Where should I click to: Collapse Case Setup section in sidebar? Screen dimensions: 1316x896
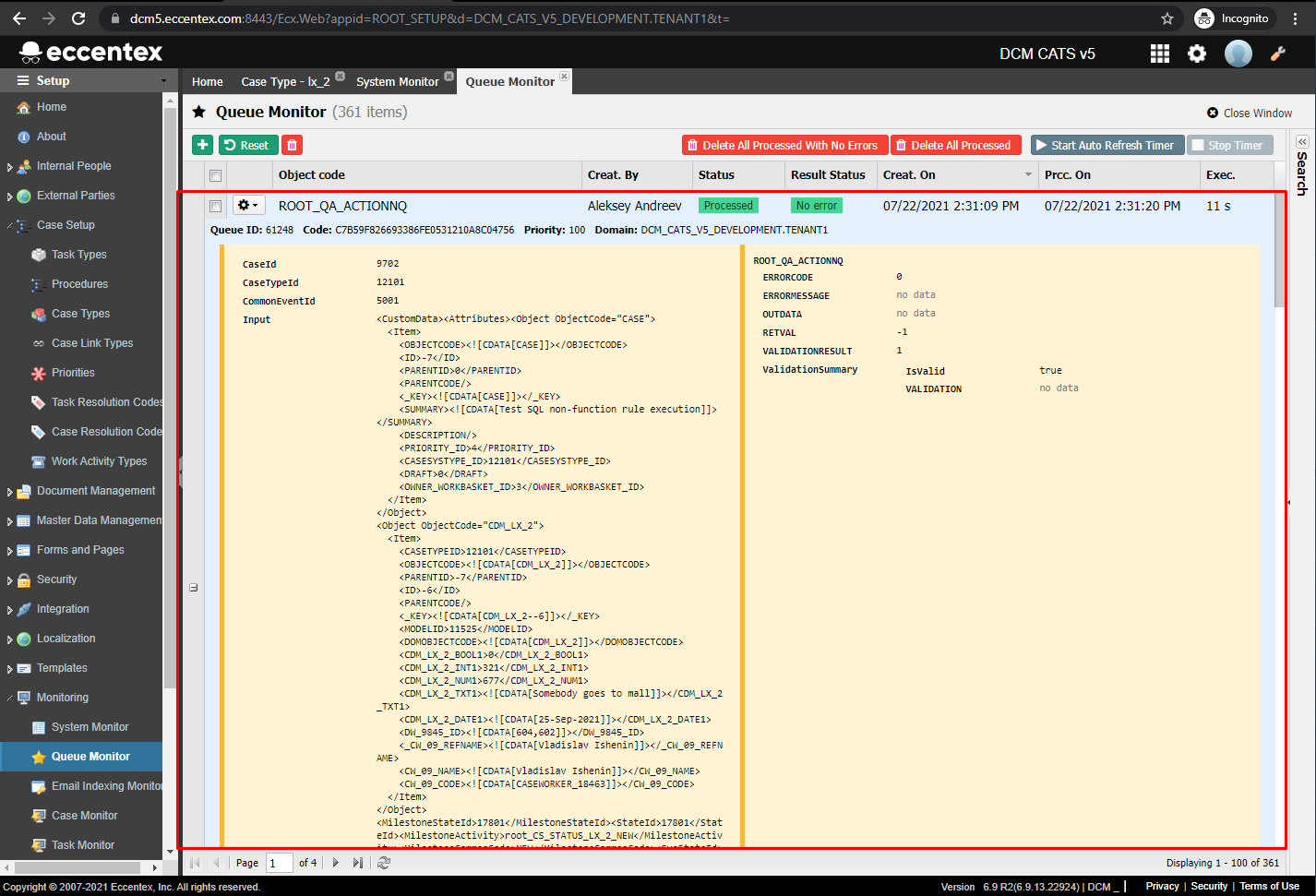point(9,225)
